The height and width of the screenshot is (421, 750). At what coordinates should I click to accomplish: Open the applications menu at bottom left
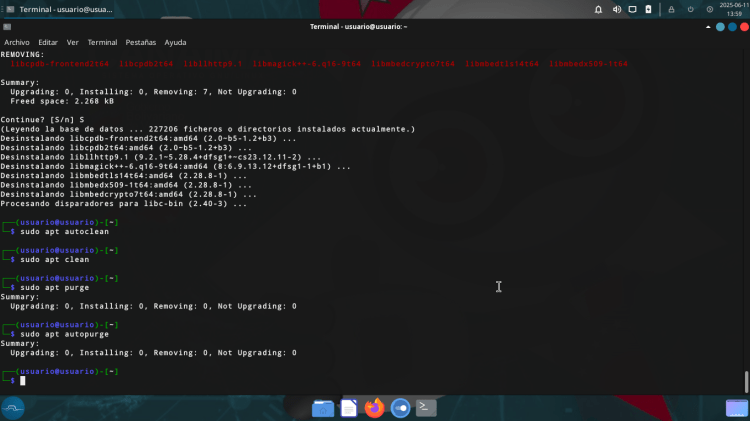coord(13,407)
